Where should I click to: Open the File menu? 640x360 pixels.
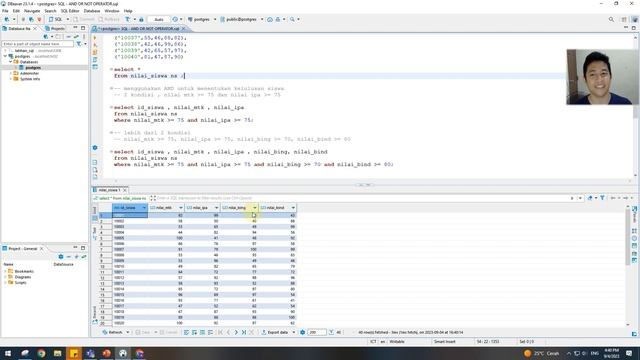(x=5, y=11)
